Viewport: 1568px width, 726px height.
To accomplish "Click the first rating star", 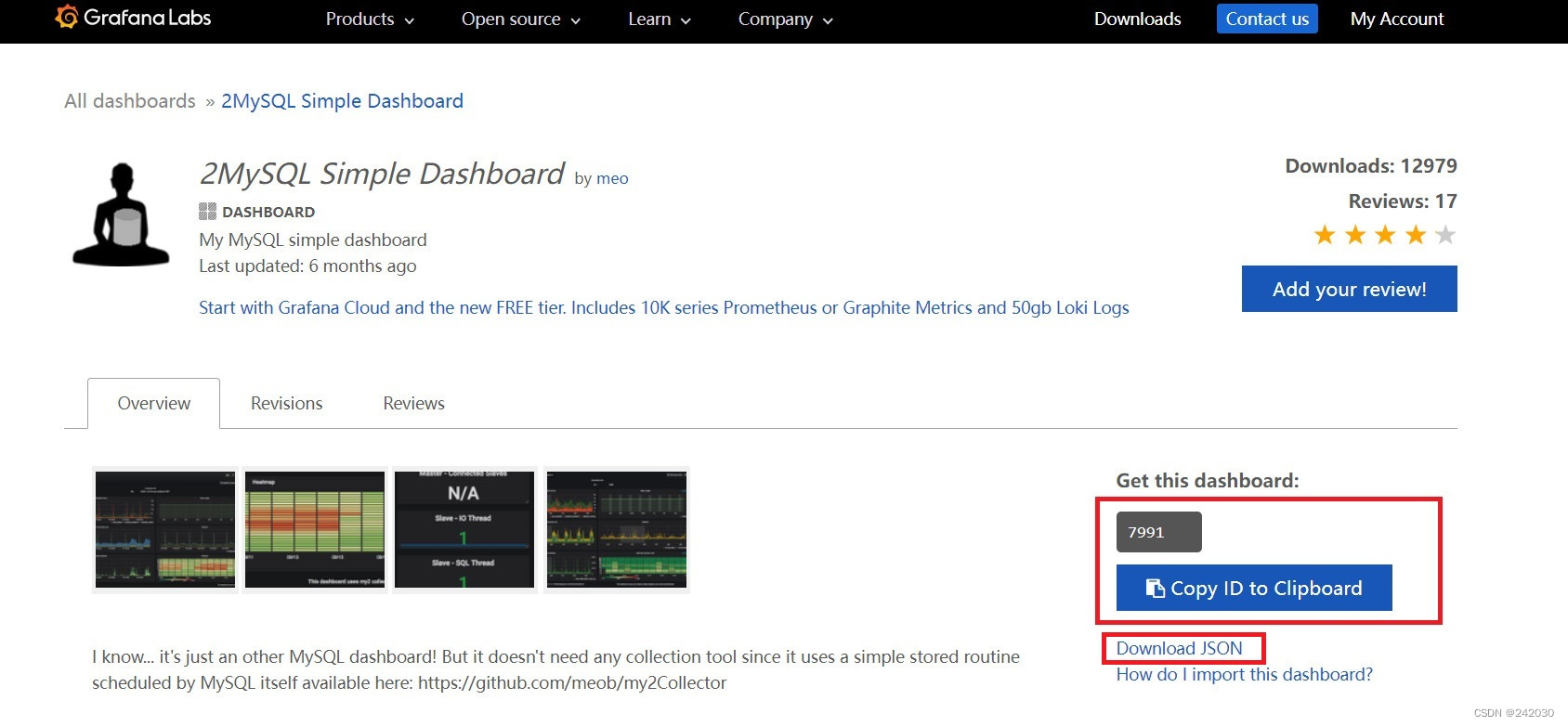I will coord(1325,235).
